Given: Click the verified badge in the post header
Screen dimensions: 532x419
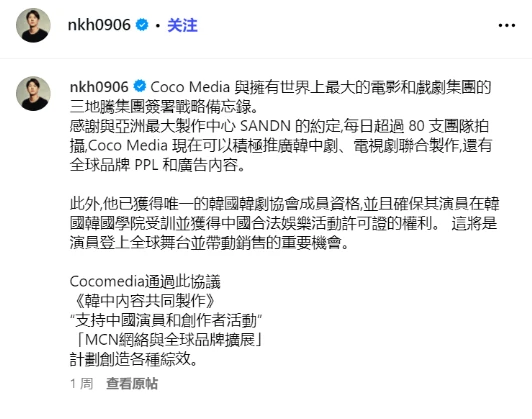Looking at the screenshot, I should pyautogui.click(x=142, y=25).
